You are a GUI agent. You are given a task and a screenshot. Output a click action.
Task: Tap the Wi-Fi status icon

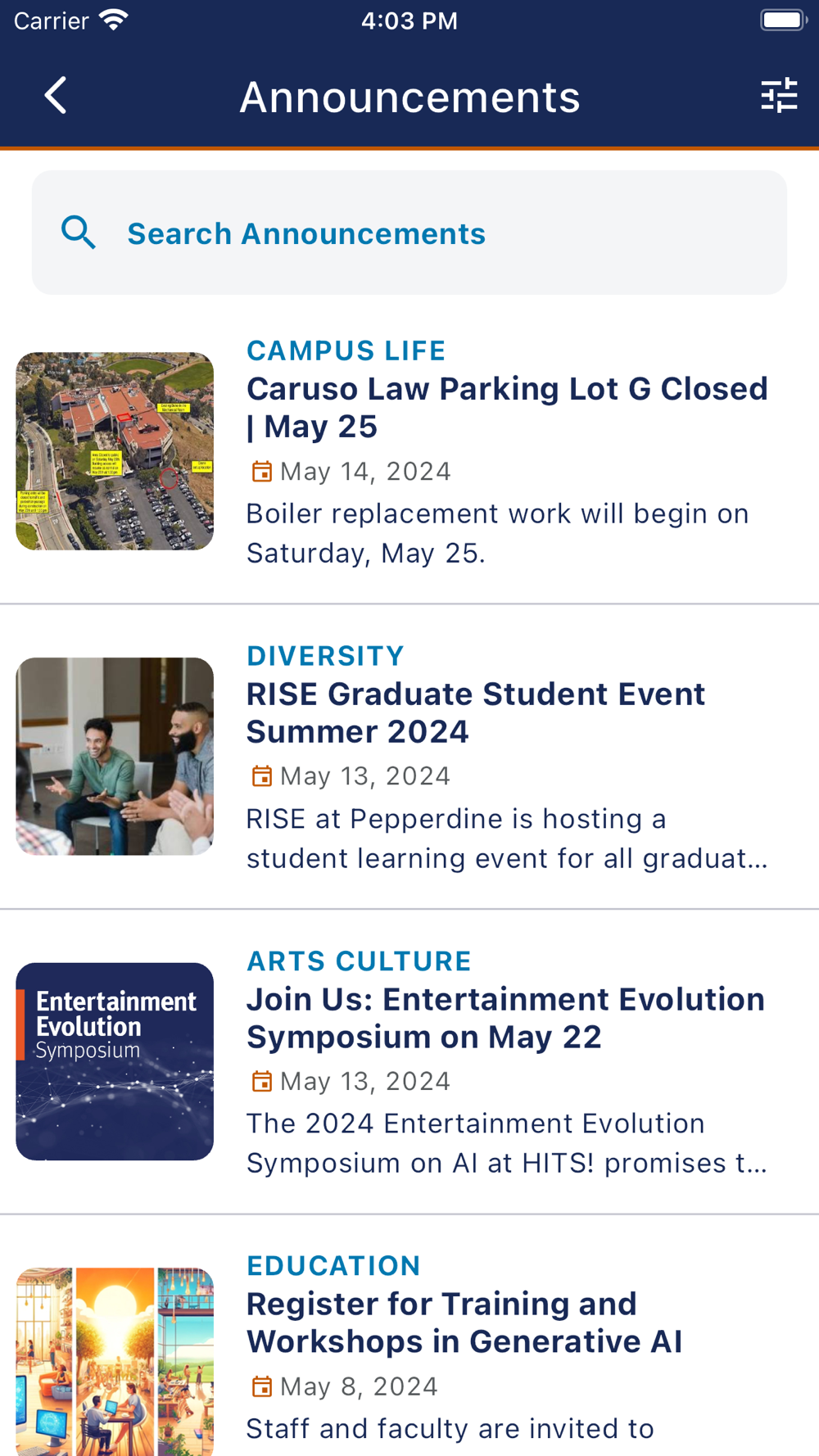tap(114, 20)
